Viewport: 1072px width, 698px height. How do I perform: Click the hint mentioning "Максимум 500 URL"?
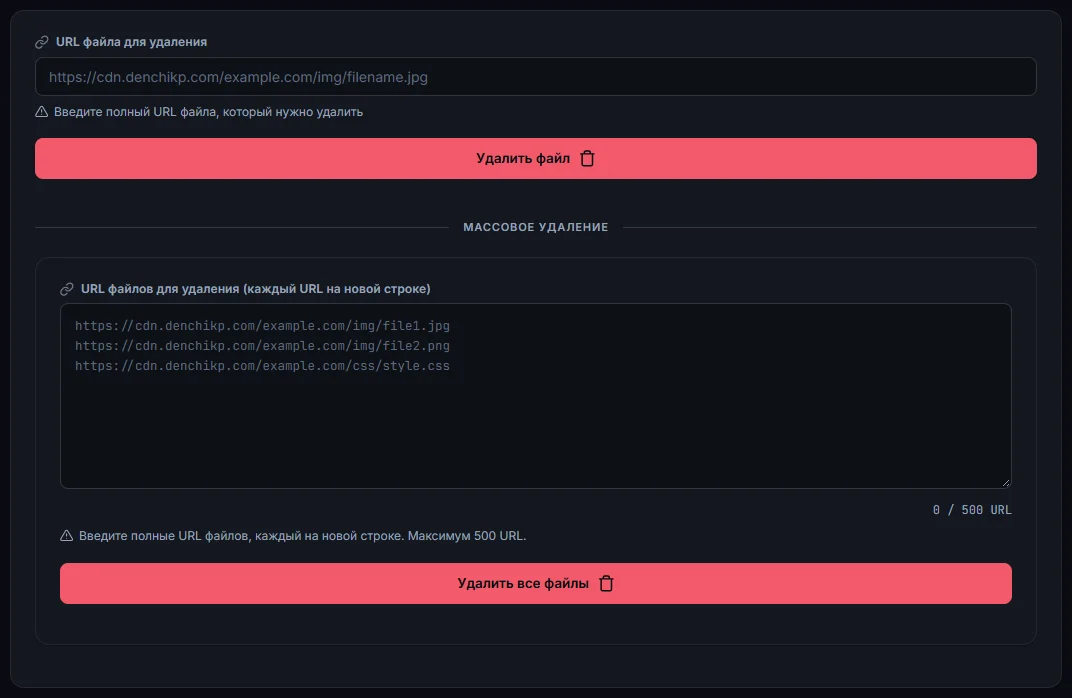pyautogui.click(x=302, y=535)
